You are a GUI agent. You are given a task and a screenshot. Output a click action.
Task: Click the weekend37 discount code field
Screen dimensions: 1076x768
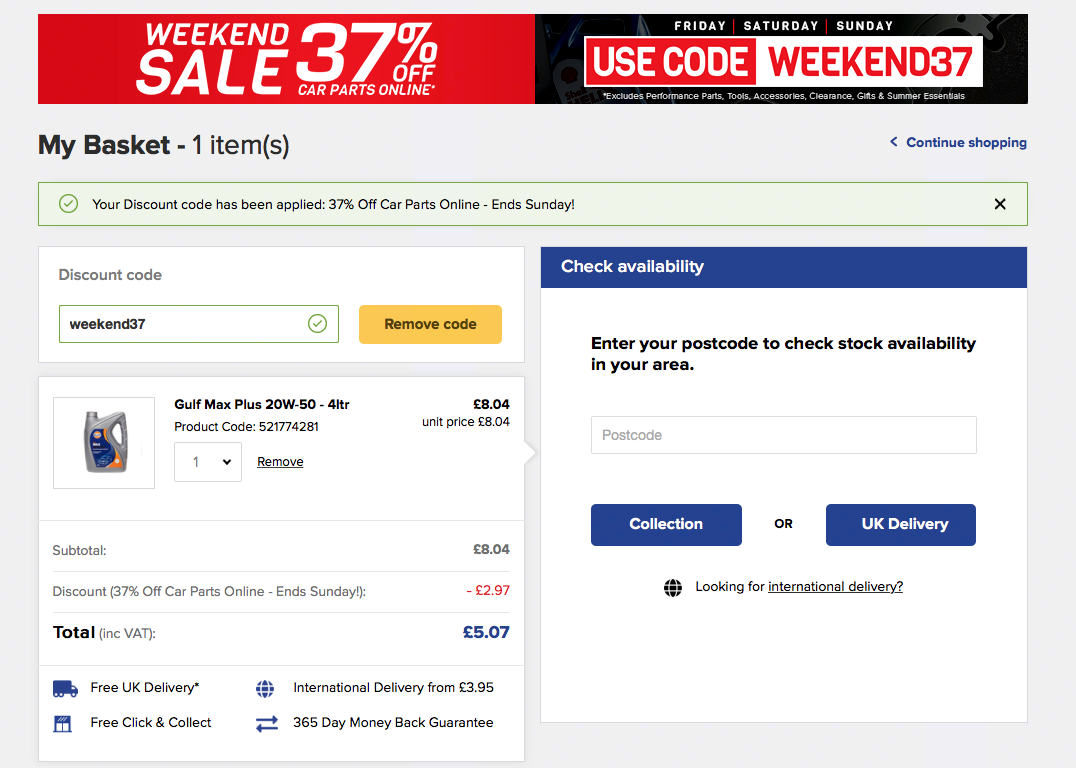point(199,324)
